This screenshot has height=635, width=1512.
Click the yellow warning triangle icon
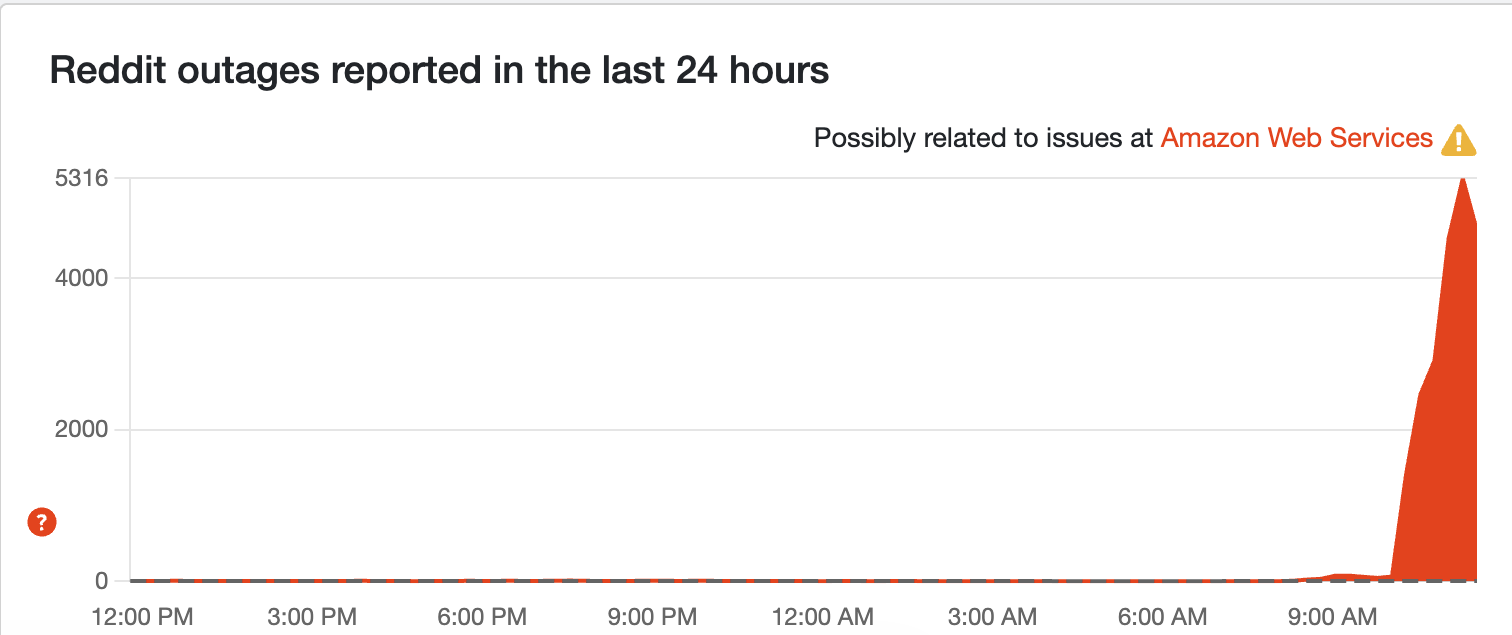(x=1458, y=140)
